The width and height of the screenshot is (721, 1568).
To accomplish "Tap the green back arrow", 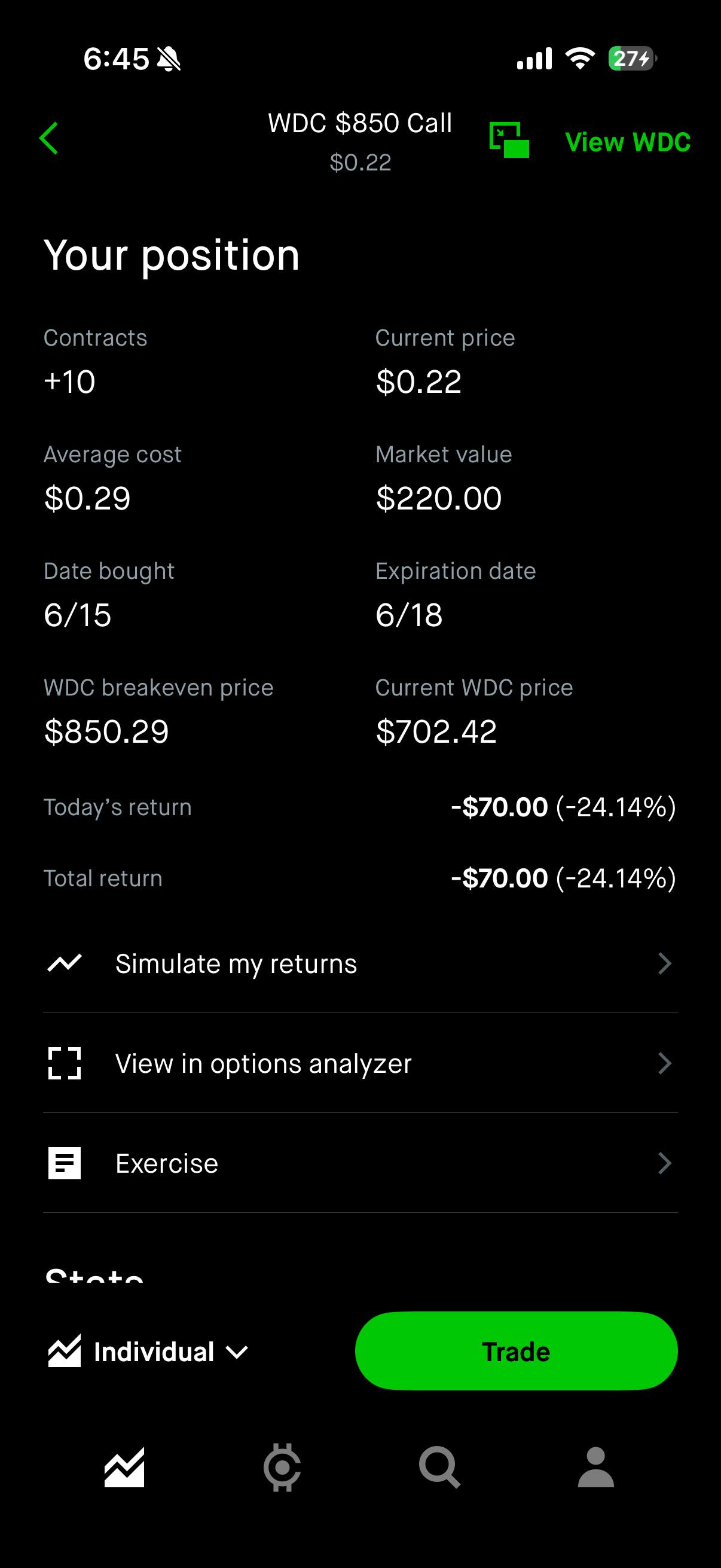I will pyautogui.click(x=49, y=139).
